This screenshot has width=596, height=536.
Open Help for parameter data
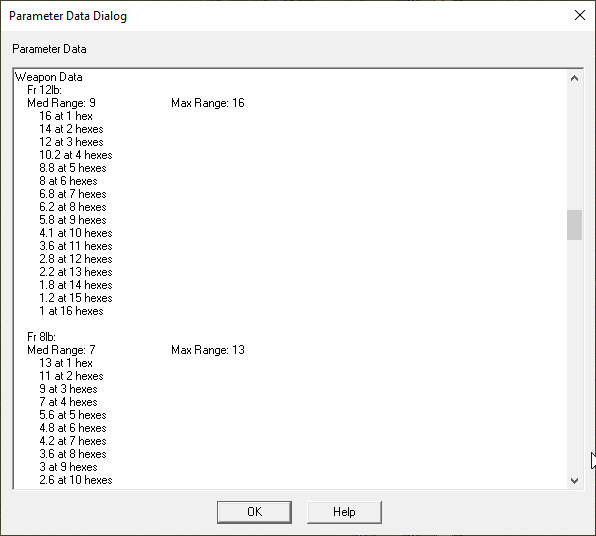tap(344, 512)
